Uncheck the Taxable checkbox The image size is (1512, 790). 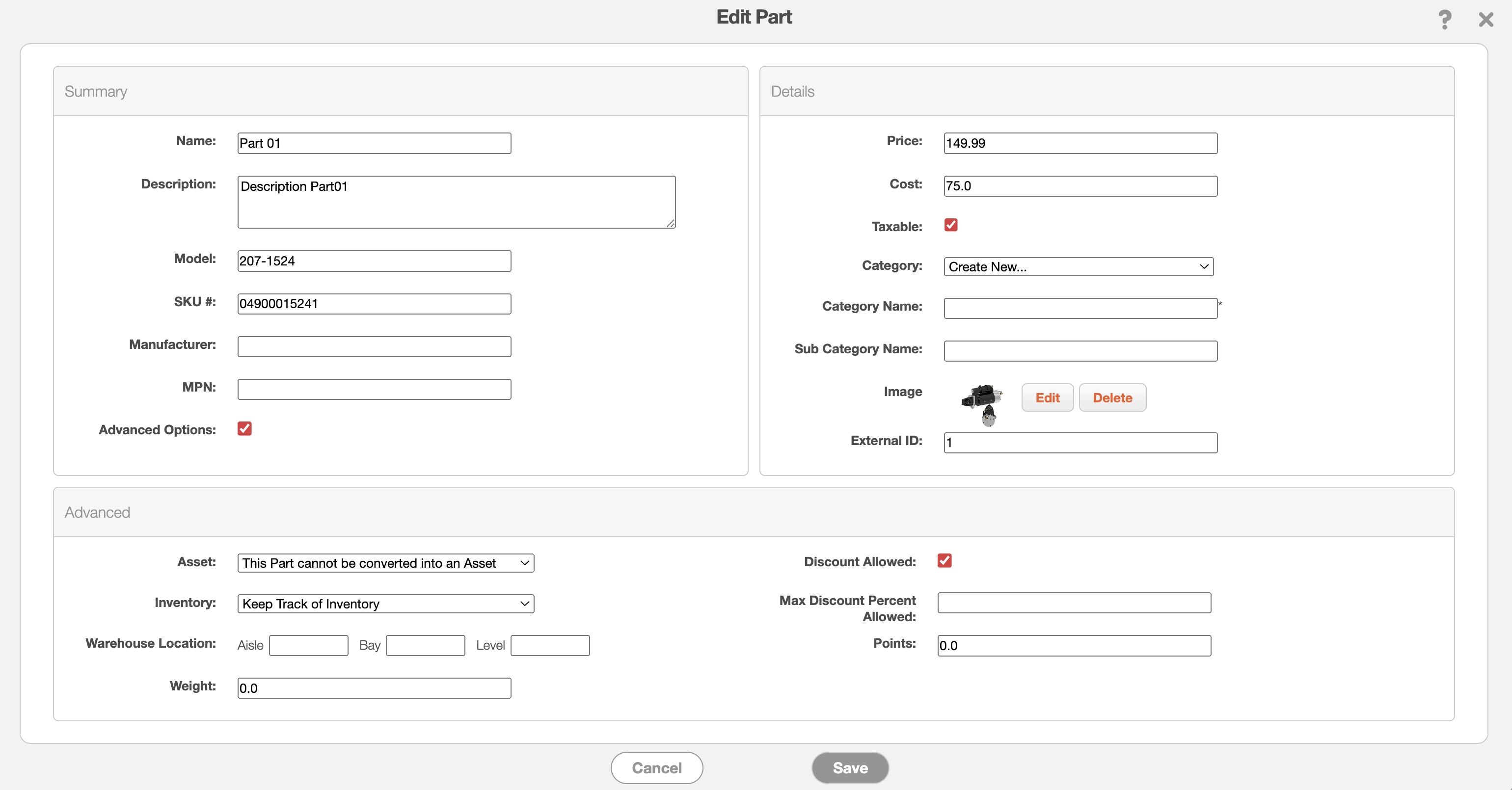[951, 225]
